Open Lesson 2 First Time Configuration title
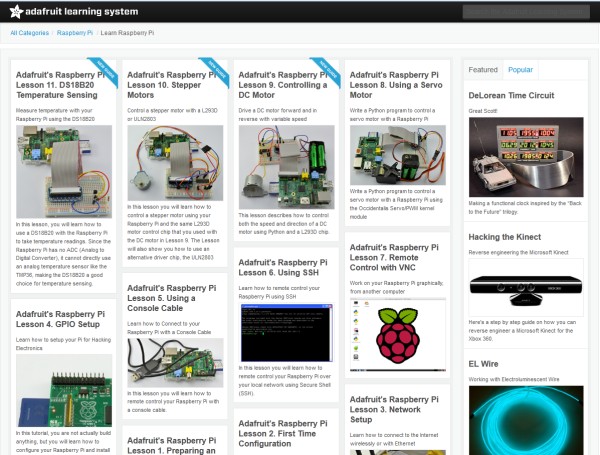 (x=283, y=434)
